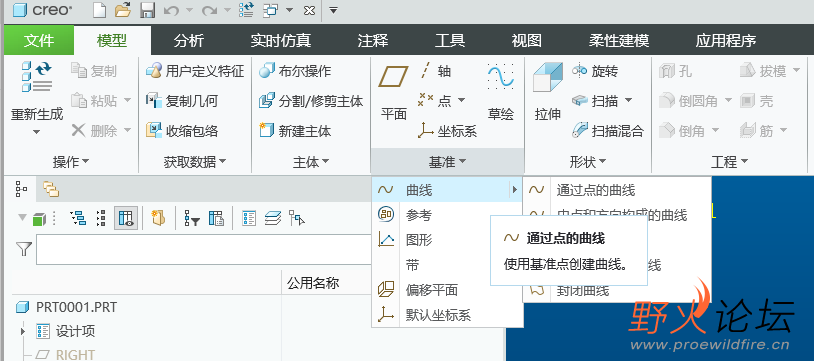Image resolution: width=814 pixels, height=361 pixels.
Task: Switch to the 实时仿真 ribbon tab
Action: pyautogui.click(x=280, y=41)
